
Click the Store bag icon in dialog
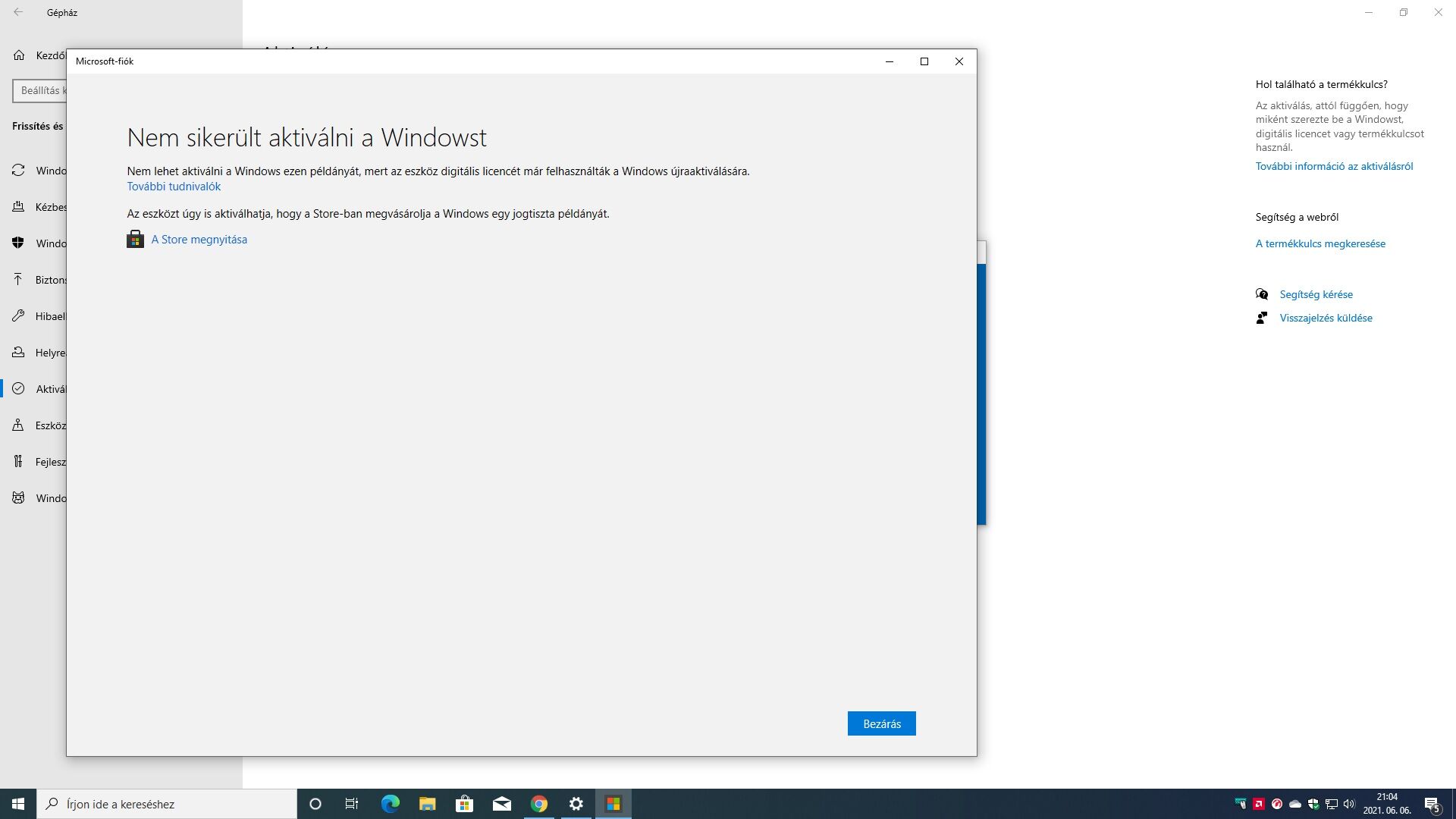click(135, 240)
